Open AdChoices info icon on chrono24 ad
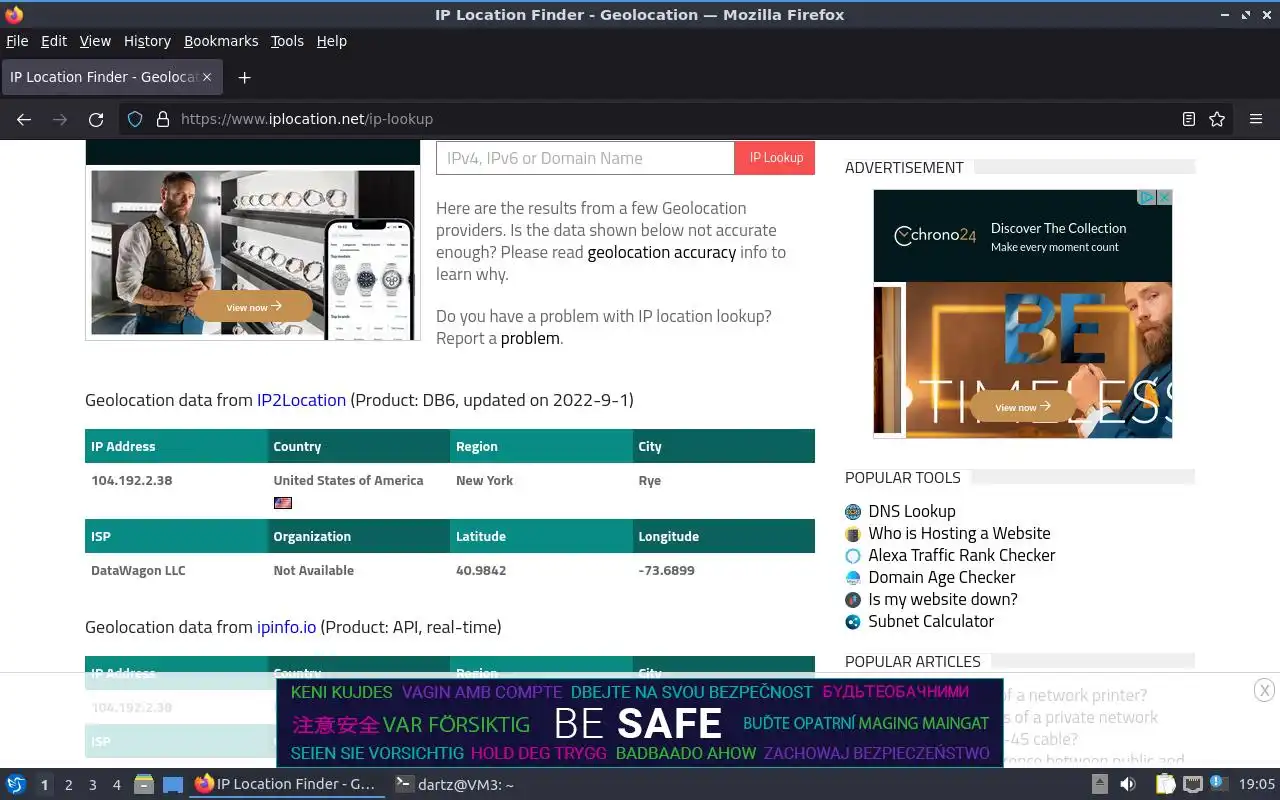 [1148, 198]
